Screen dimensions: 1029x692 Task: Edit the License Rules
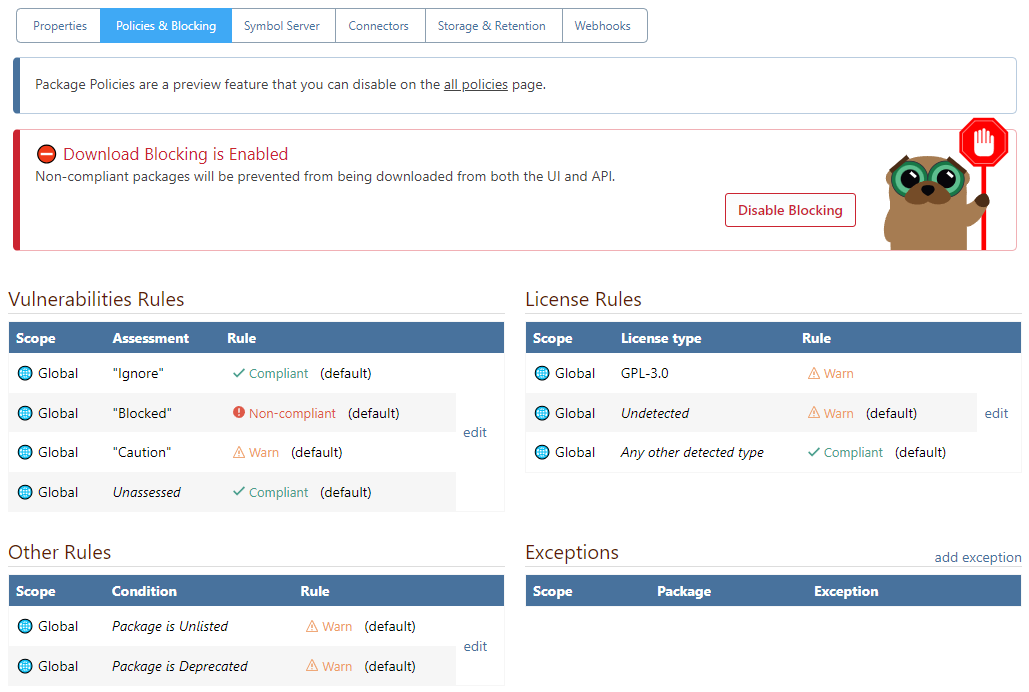pos(996,413)
